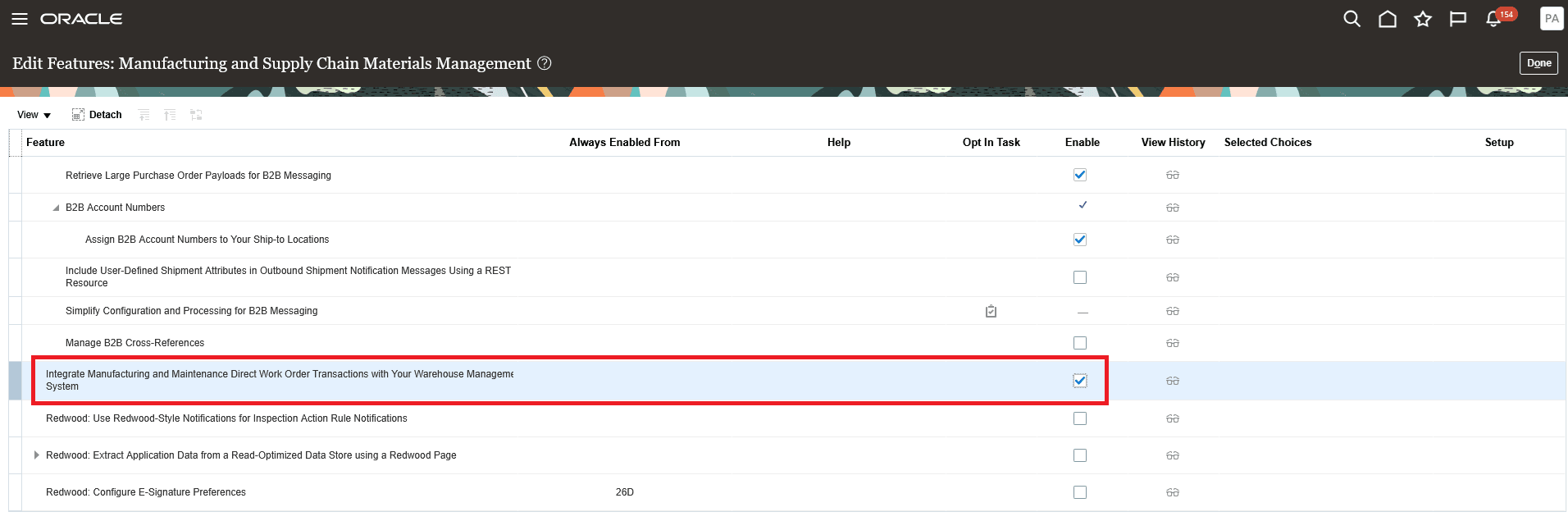1568x521 pixels.
Task: Click the Collapse toolbar icon
Action: (x=144, y=115)
